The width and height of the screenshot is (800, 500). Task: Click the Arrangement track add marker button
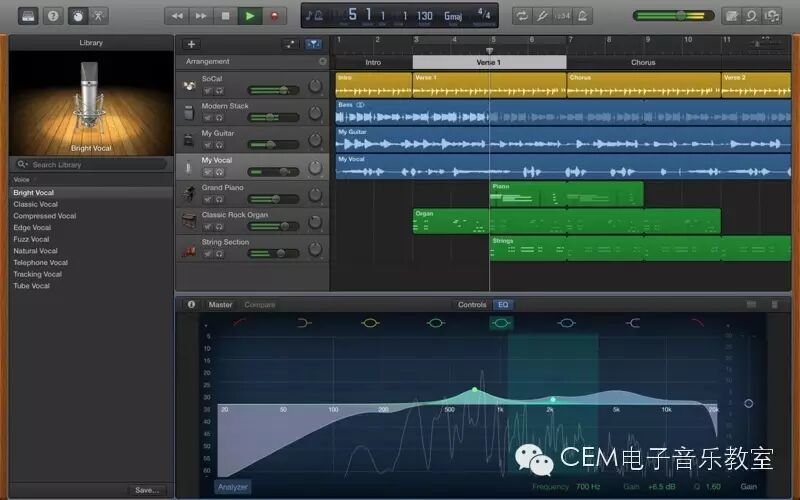click(322, 61)
